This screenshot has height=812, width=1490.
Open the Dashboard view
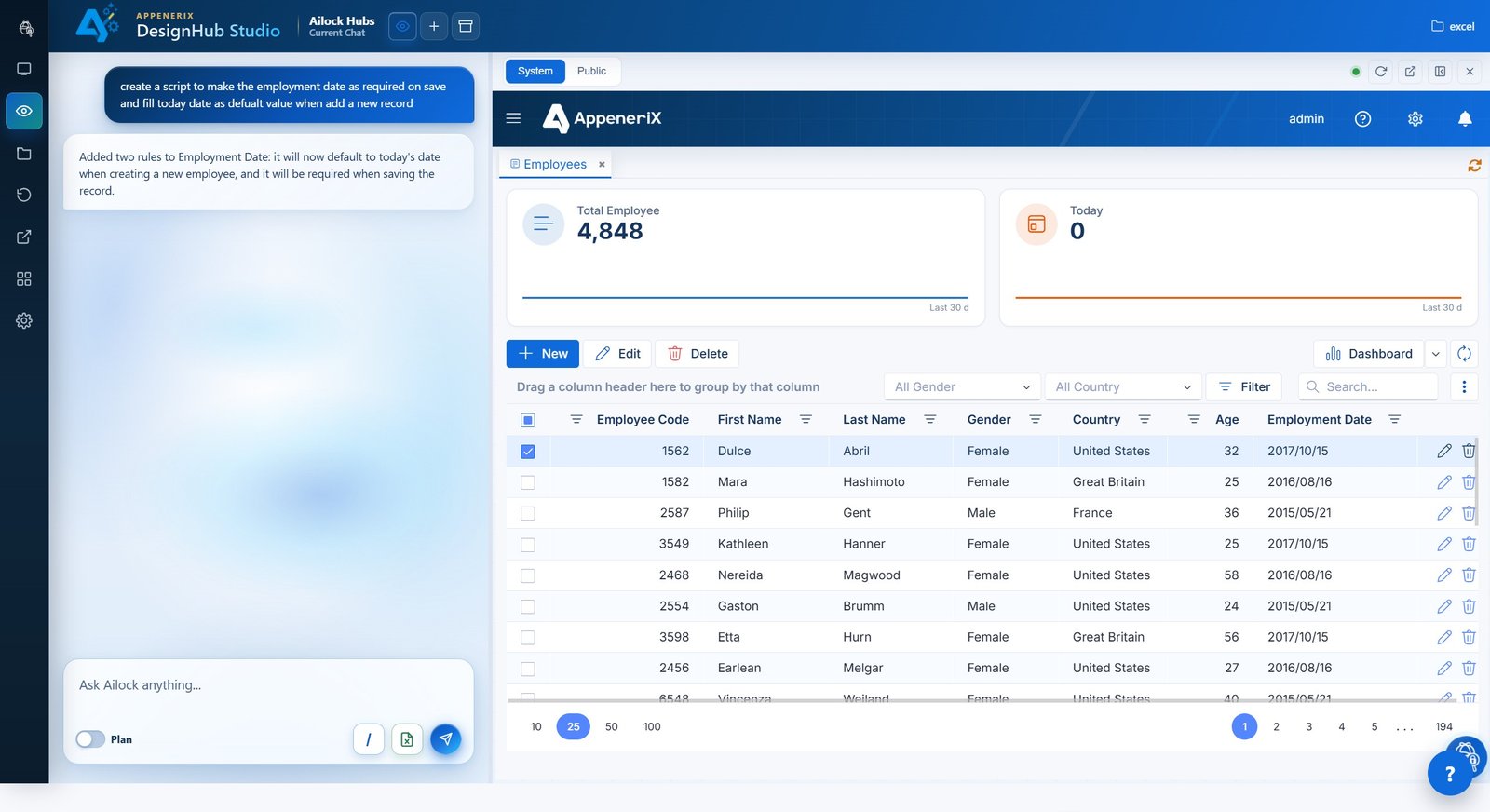pos(1370,354)
